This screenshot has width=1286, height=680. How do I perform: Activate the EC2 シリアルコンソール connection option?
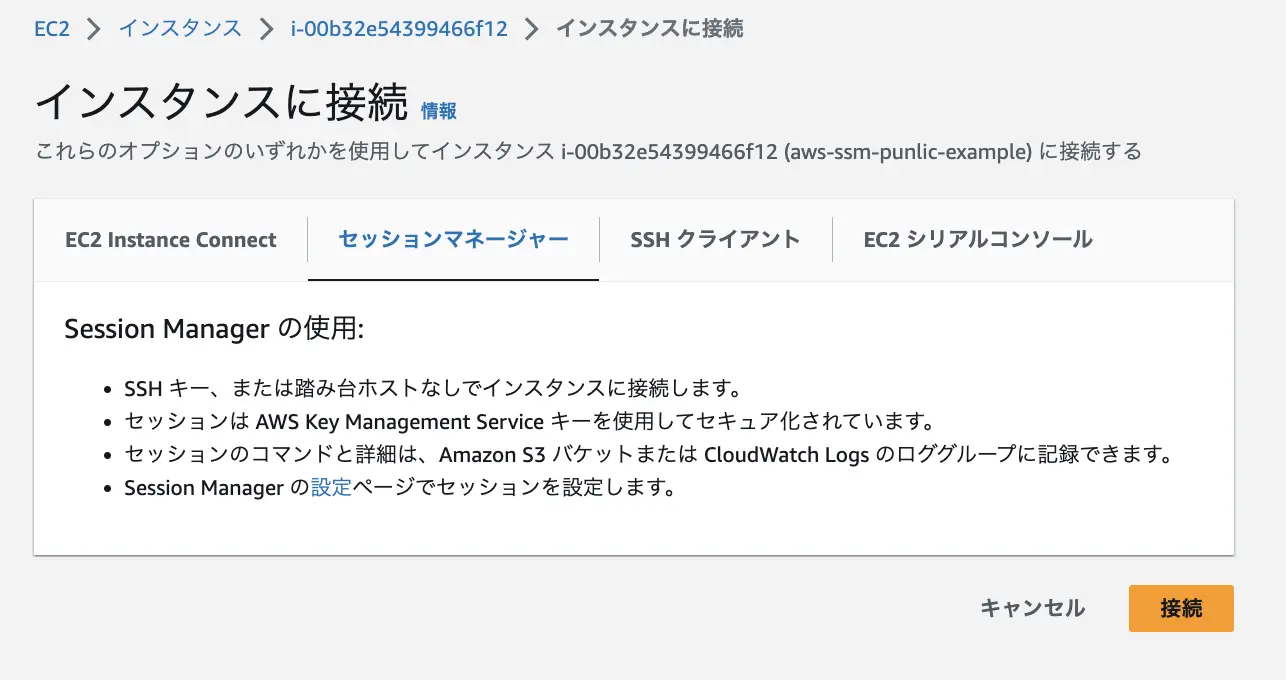tap(977, 239)
